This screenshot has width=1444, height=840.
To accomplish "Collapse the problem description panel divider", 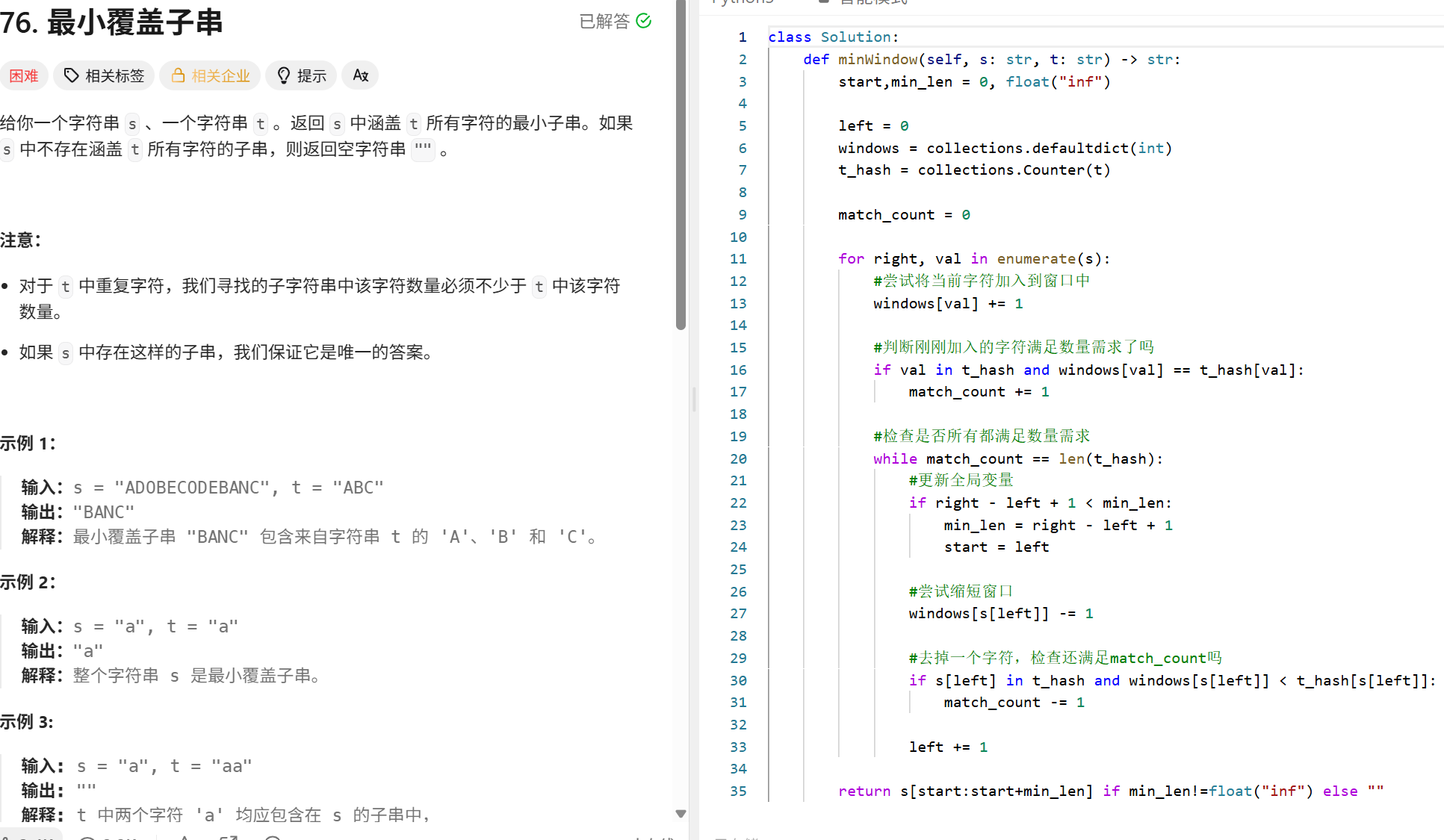I will 693,399.
